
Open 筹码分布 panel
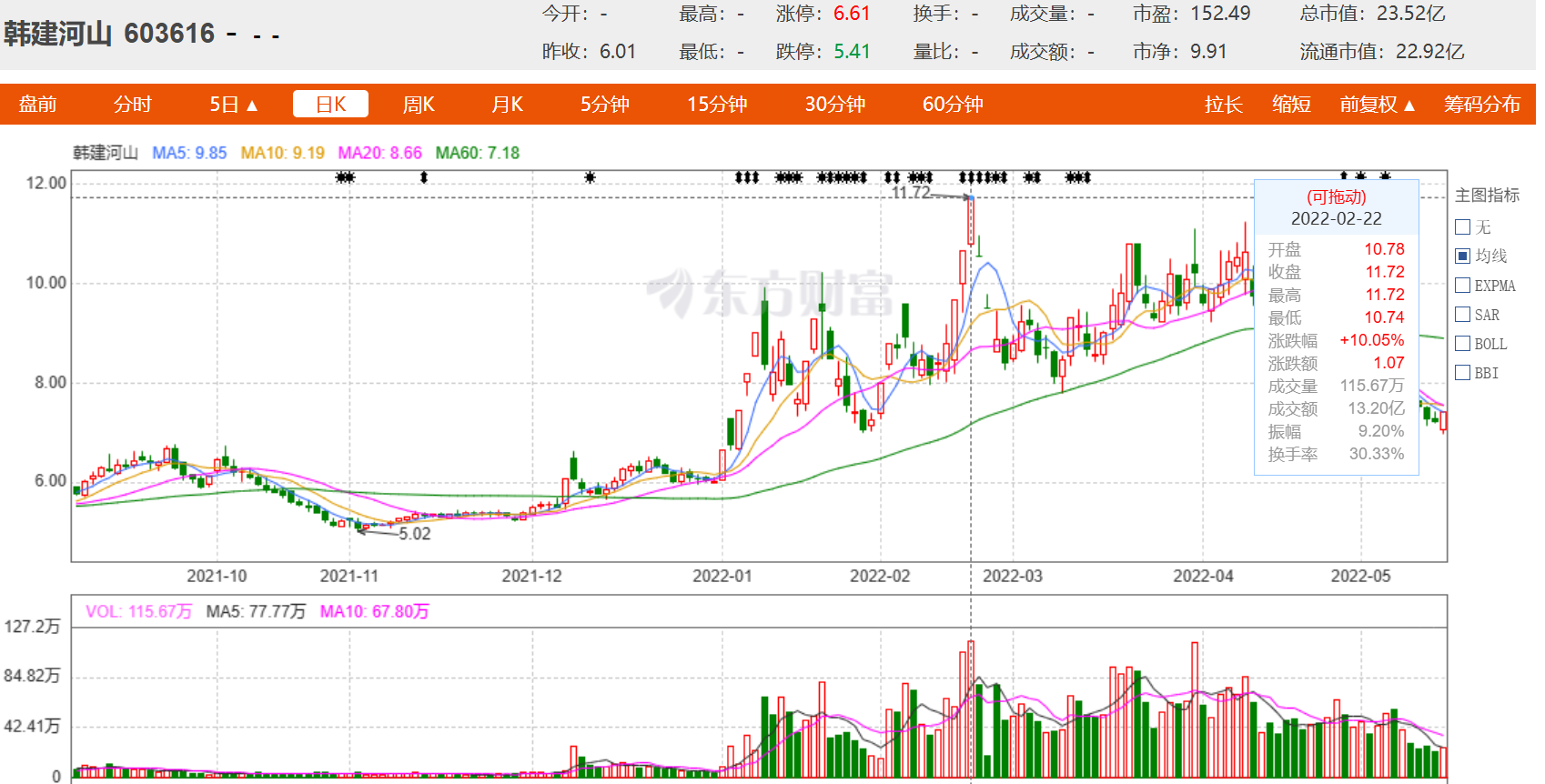coord(1482,105)
